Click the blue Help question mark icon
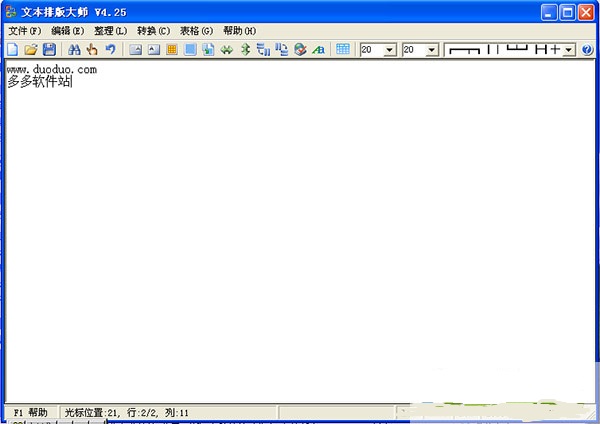This screenshot has width=600, height=424. pos(587,49)
